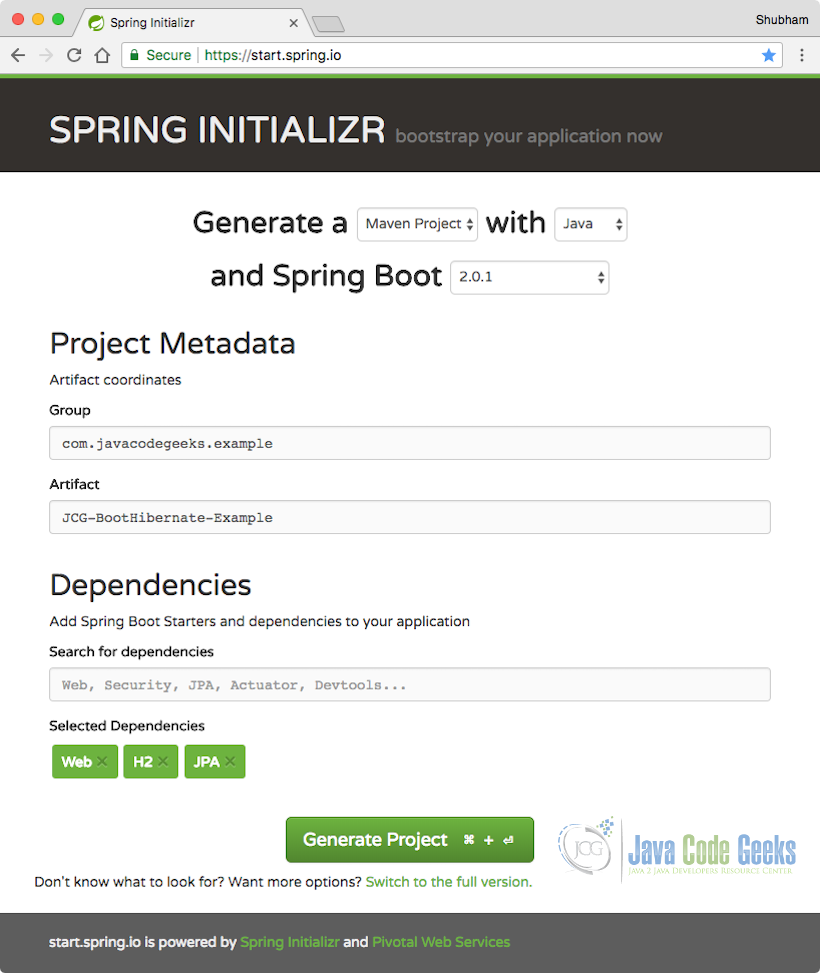Viewport: 820px width, 973px height.
Task: Open the Maven Project type dropdown
Action: [x=417, y=224]
